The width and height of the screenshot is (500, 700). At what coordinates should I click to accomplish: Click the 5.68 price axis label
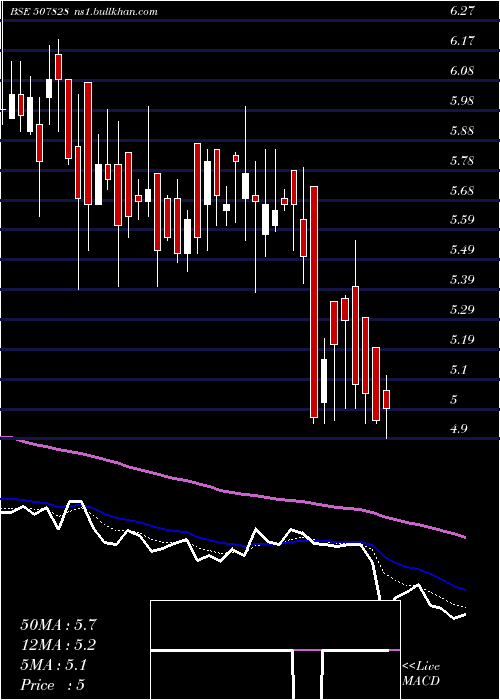pyautogui.click(x=462, y=191)
